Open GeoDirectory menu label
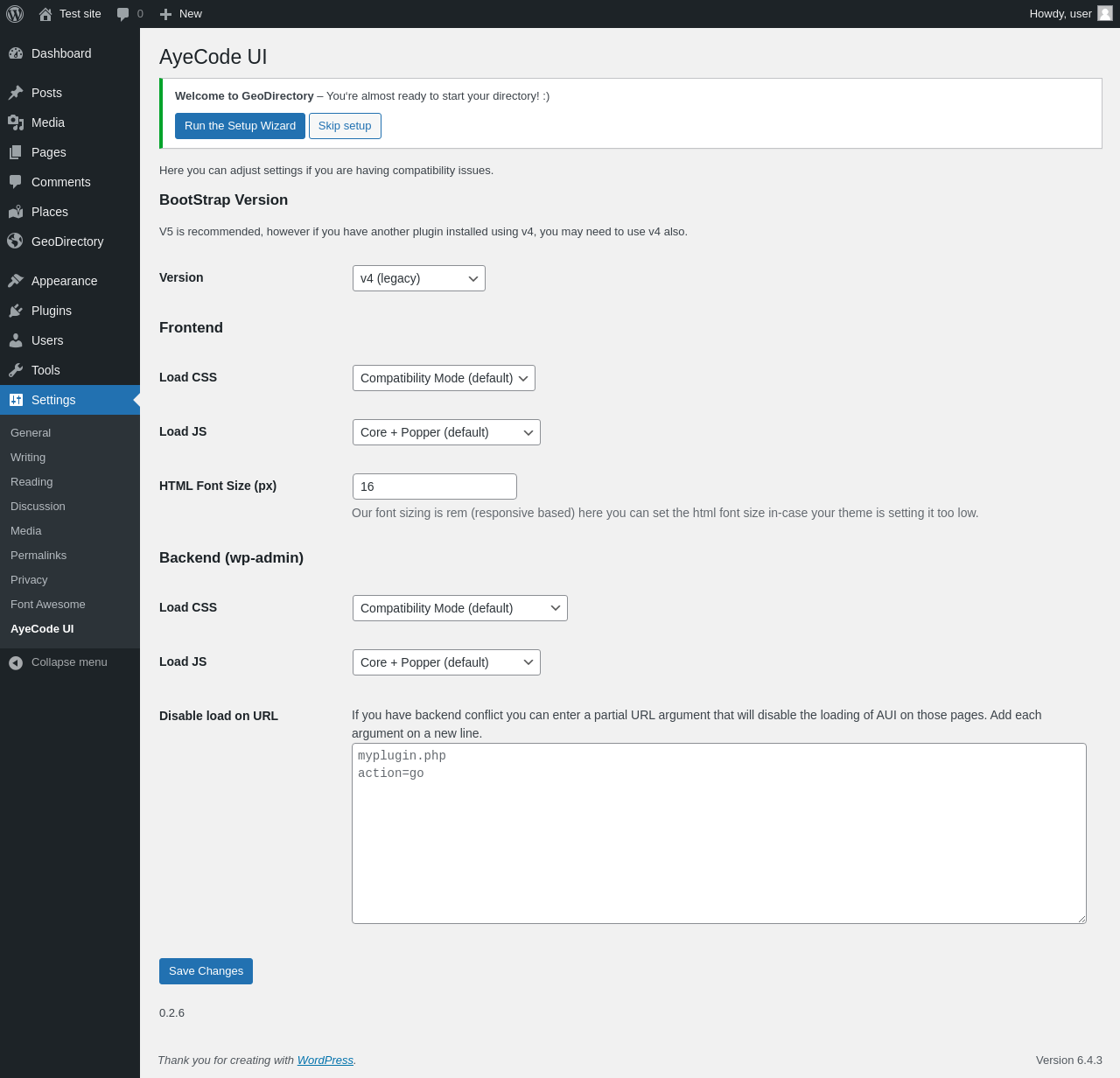 point(67,241)
